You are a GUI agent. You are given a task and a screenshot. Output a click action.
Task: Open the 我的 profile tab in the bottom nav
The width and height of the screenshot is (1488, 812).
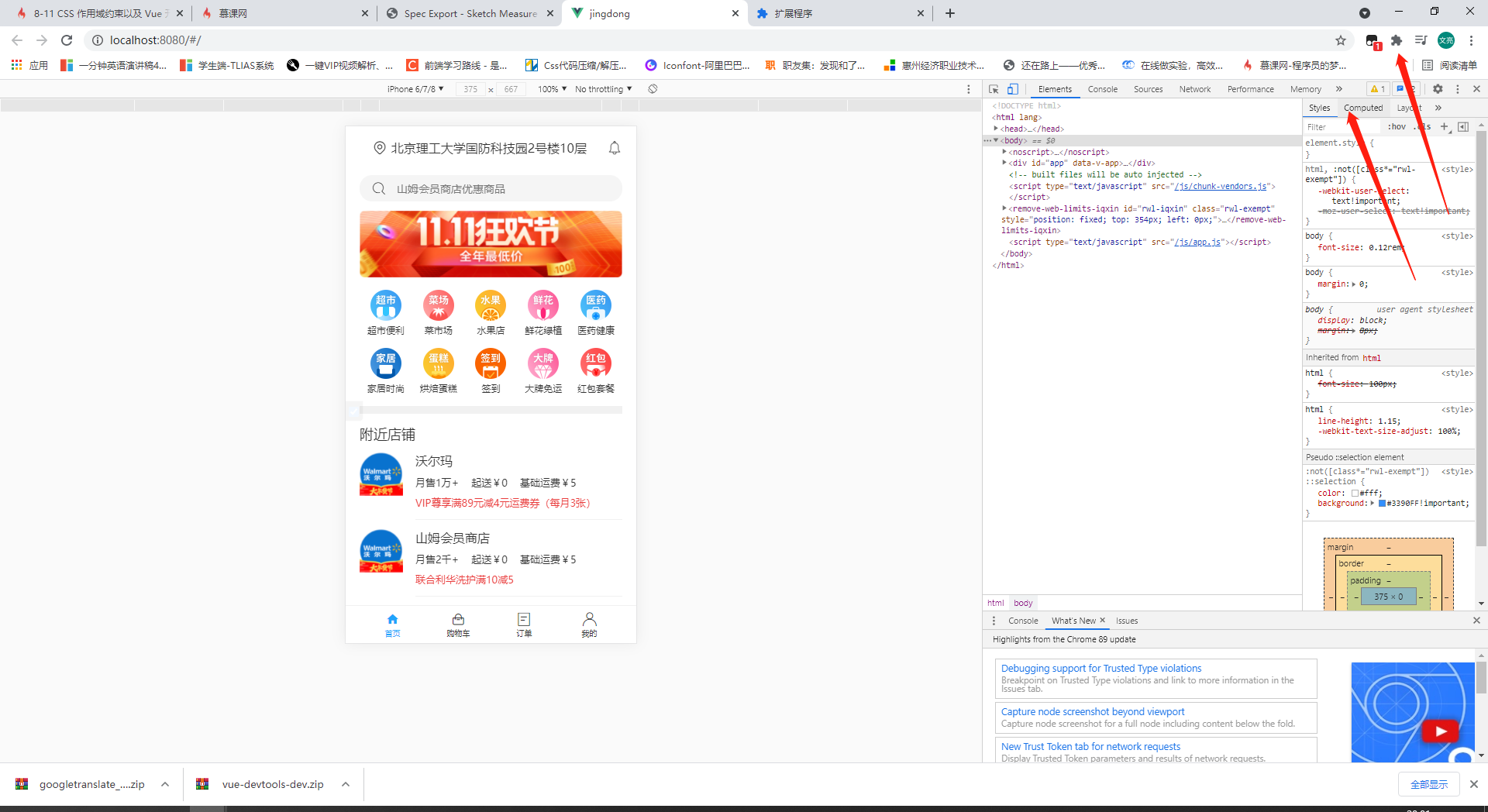[589, 624]
